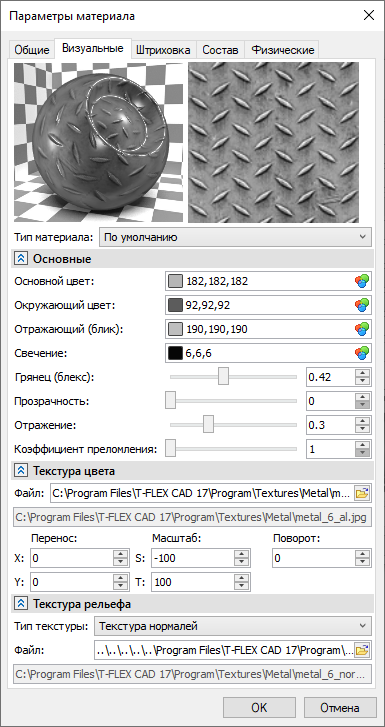Open color picker icon for Окружающий цвет
The image size is (385, 727).
point(361,305)
